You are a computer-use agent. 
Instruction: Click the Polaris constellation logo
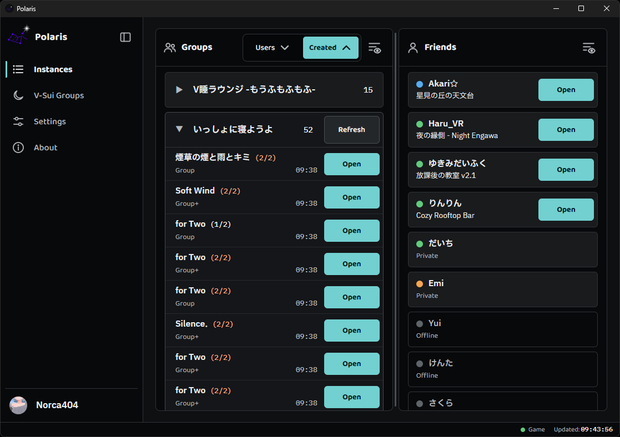(x=18, y=36)
